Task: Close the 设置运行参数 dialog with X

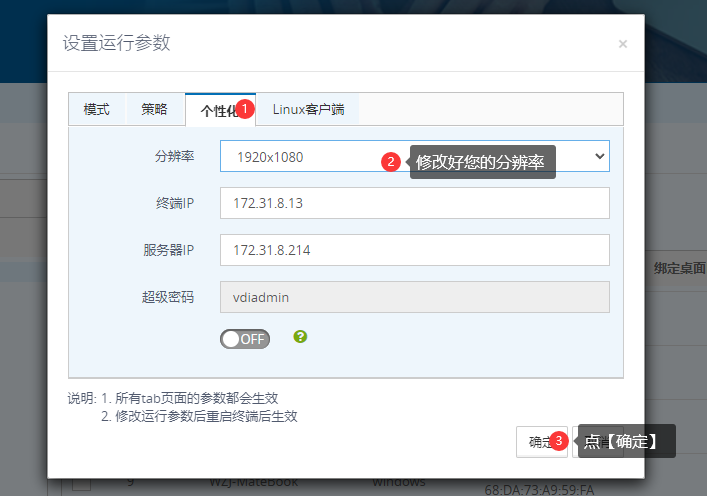Action: coord(623,44)
